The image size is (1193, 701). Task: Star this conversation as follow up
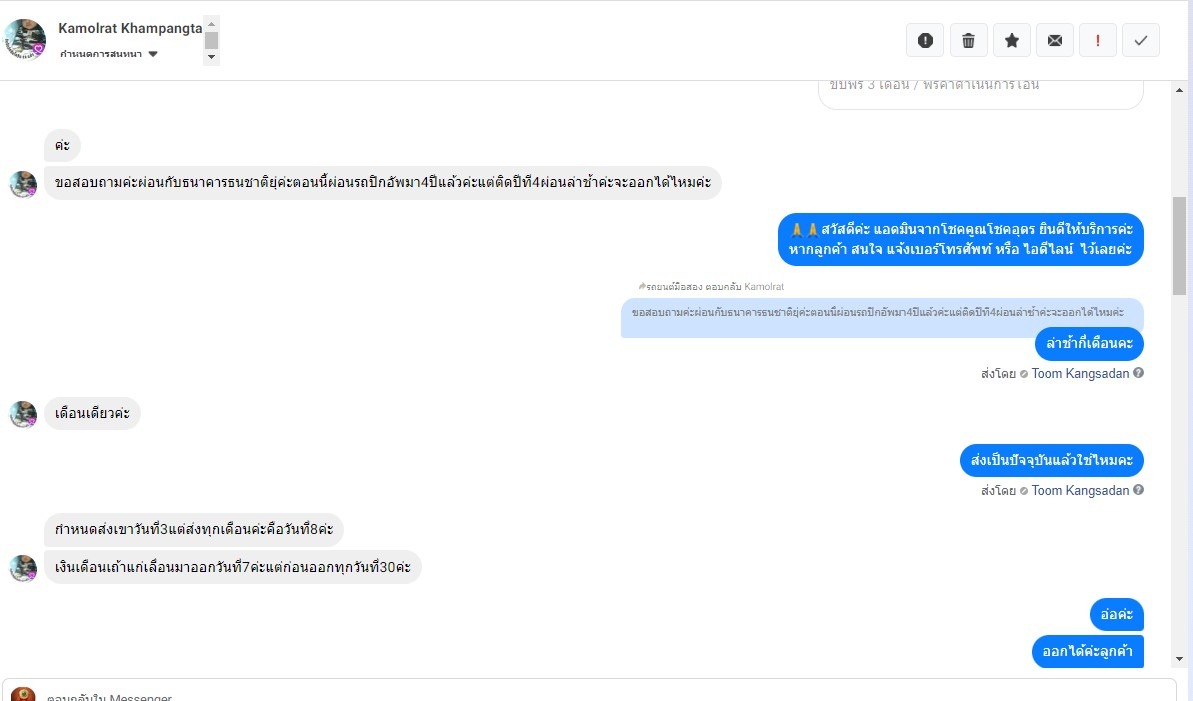(1011, 40)
